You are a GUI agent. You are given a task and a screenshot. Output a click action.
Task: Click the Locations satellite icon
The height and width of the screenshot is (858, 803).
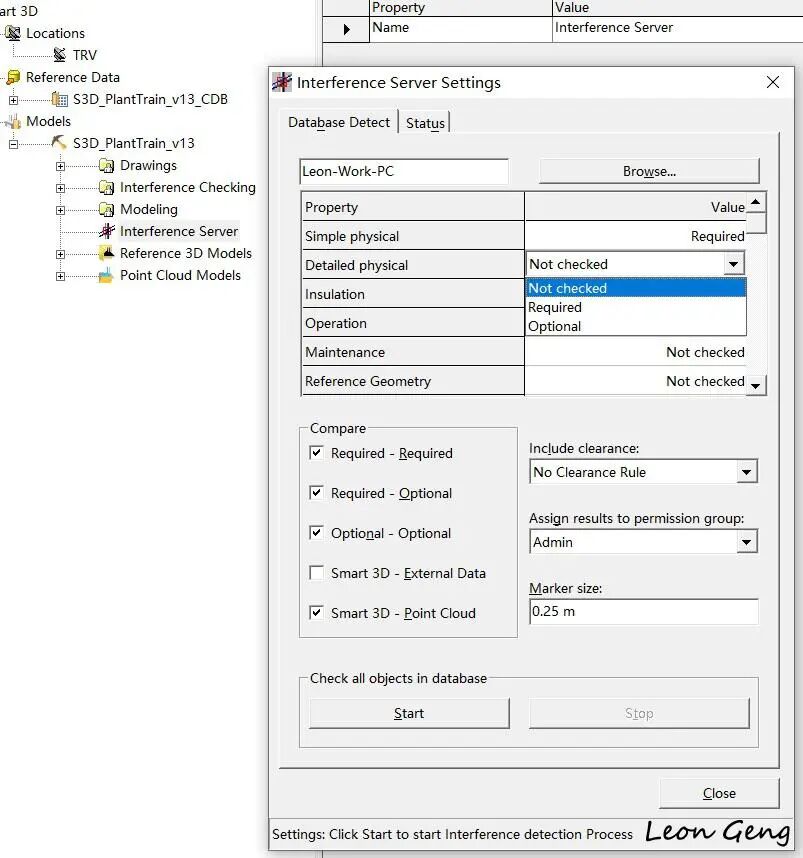(x=13, y=33)
